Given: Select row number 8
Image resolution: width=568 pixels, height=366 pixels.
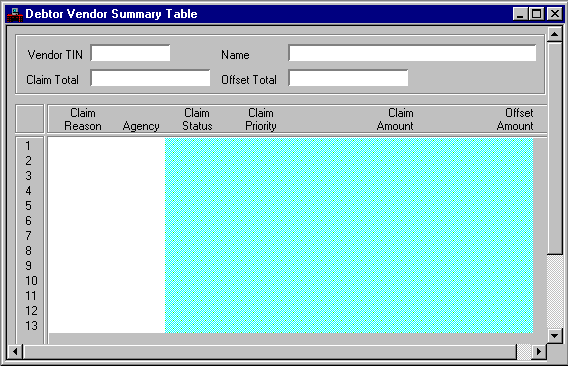Looking at the screenshot, I should point(28,251).
